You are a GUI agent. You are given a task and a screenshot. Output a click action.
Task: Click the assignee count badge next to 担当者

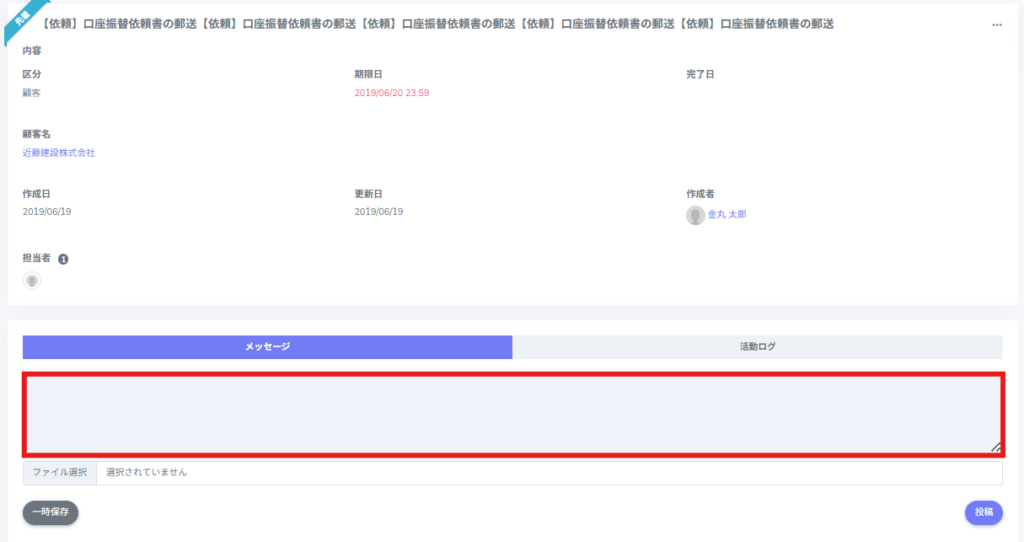point(63,259)
